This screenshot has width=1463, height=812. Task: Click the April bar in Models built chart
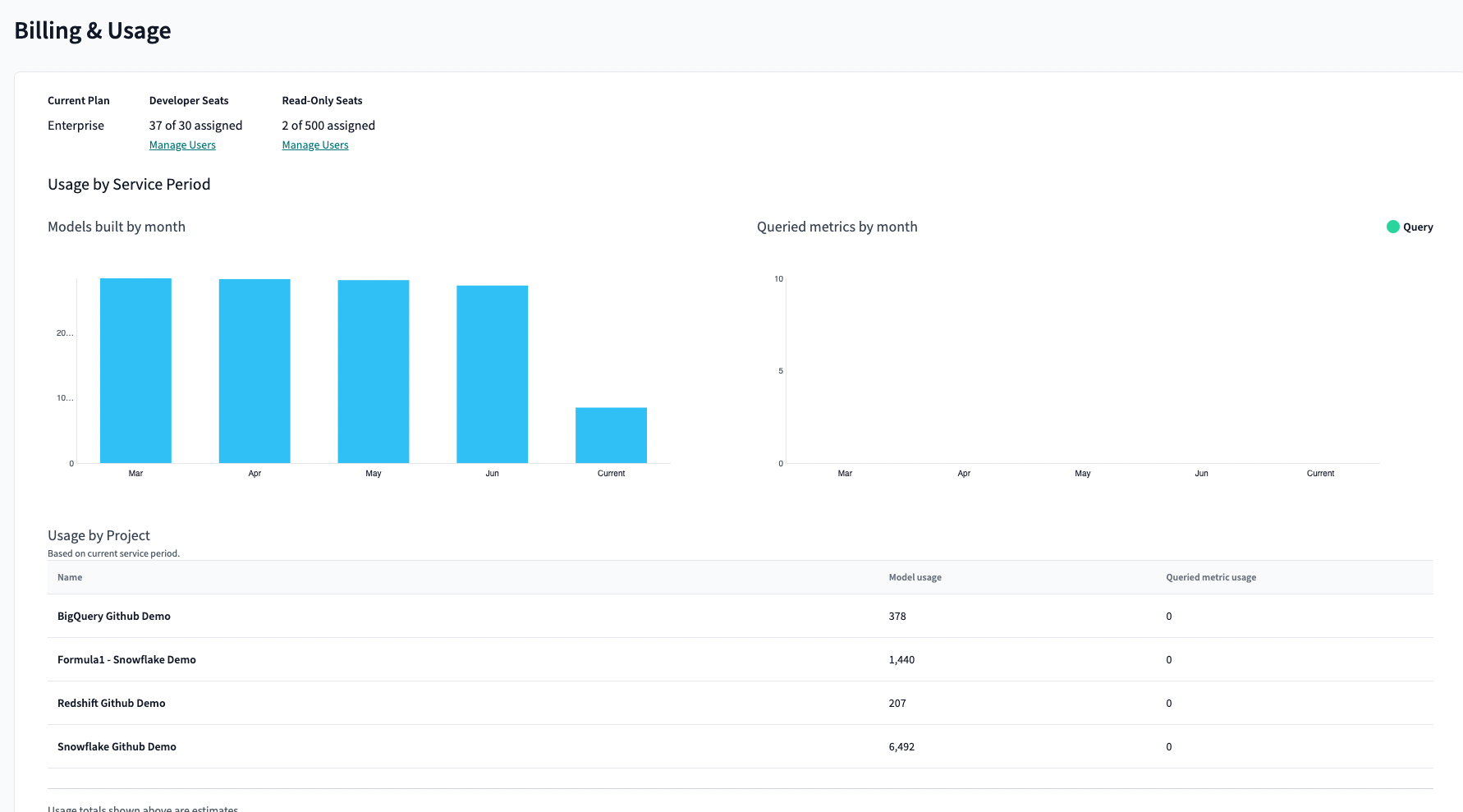click(x=254, y=369)
